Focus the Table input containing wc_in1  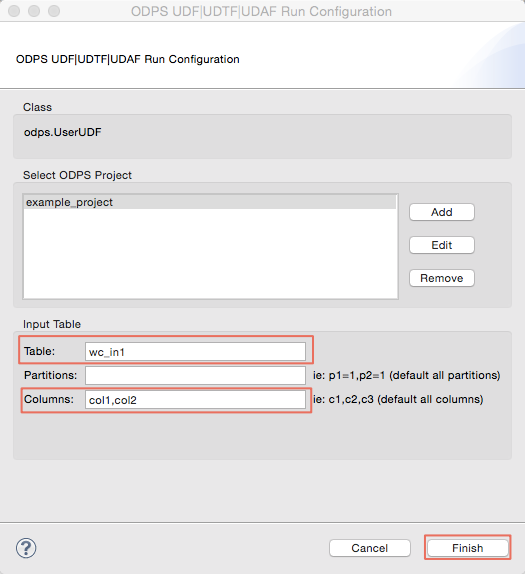tap(195, 352)
